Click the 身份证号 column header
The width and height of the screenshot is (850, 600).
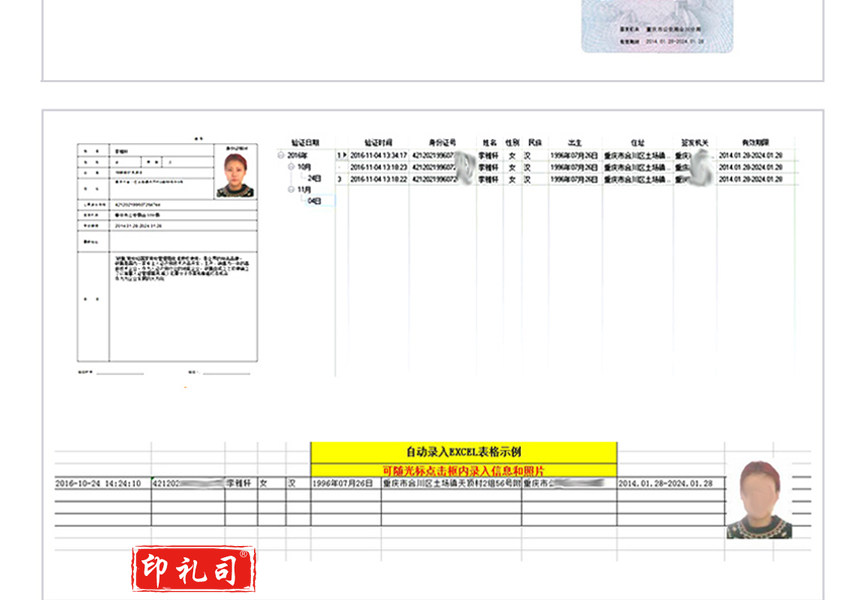tap(443, 143)
